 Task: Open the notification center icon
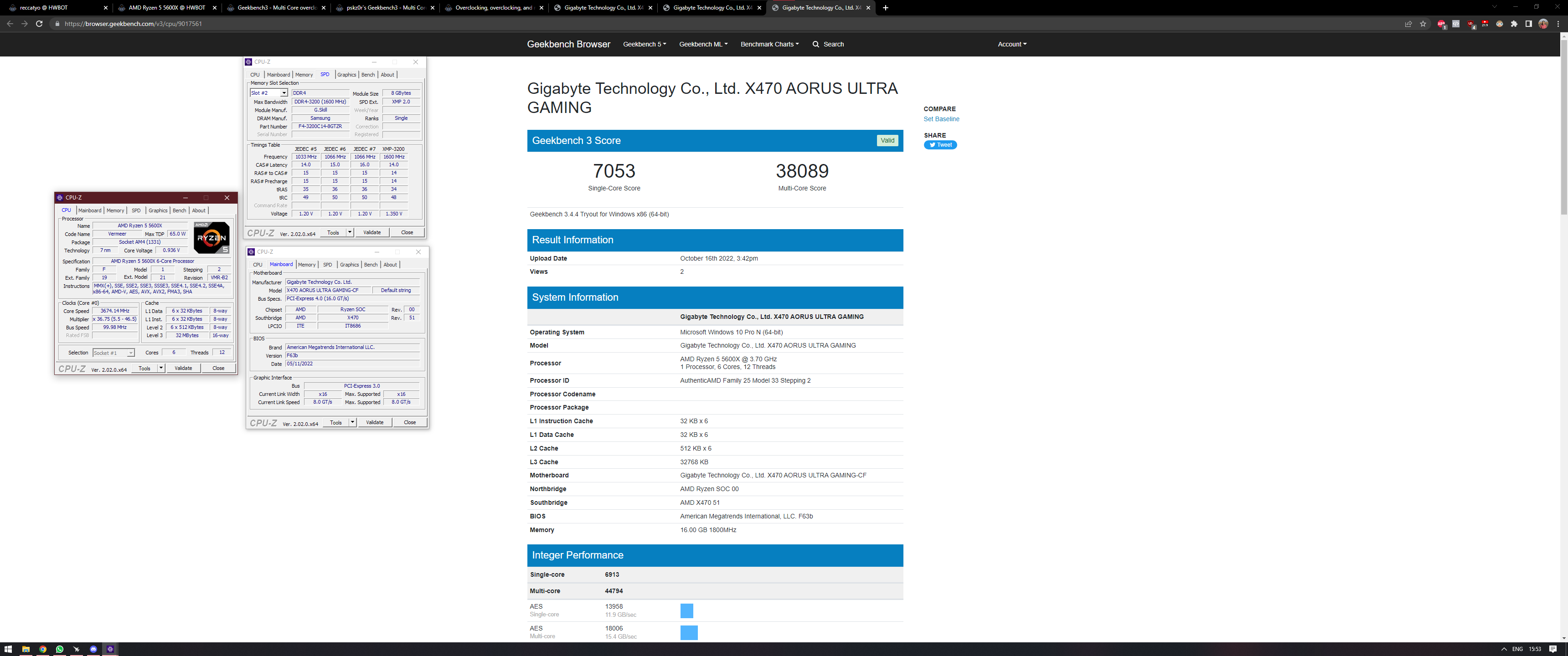pyautogui.click(x=1553, y=649)
